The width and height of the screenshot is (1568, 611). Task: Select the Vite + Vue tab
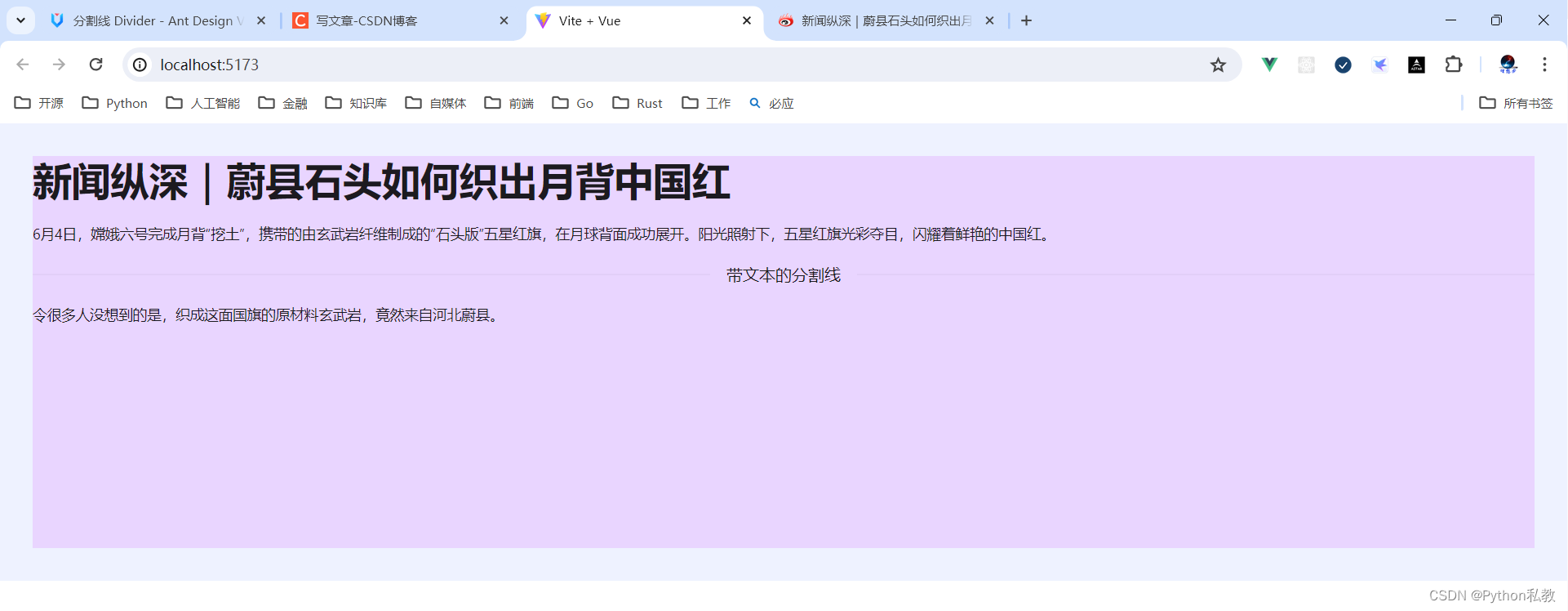[645, 20]
